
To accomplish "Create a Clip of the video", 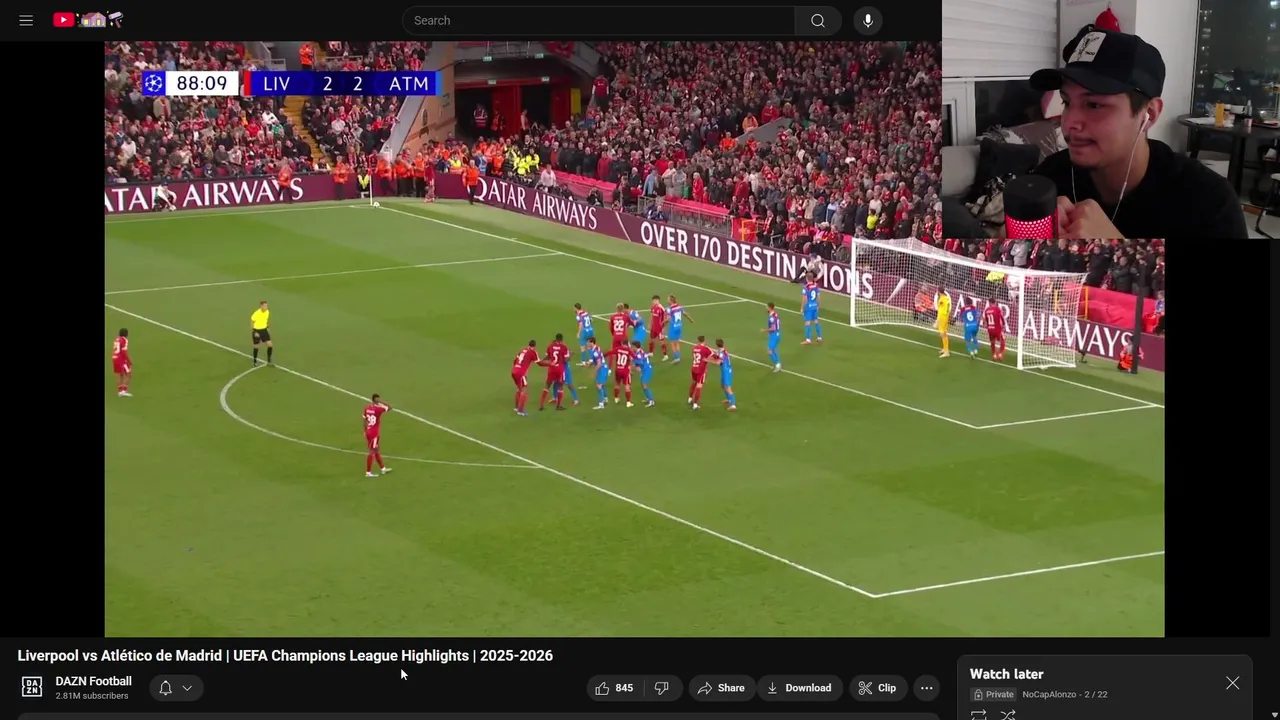I will (877, 688).
